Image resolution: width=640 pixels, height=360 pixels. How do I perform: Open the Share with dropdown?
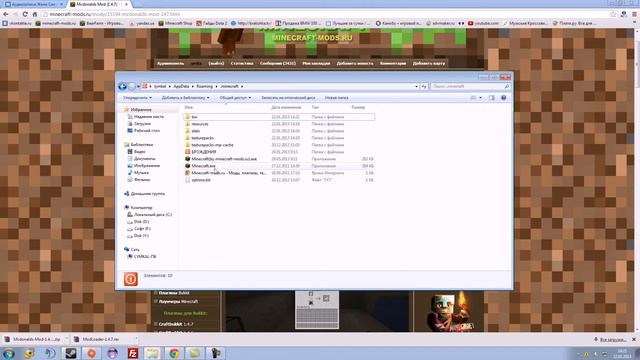click(235, 98)
